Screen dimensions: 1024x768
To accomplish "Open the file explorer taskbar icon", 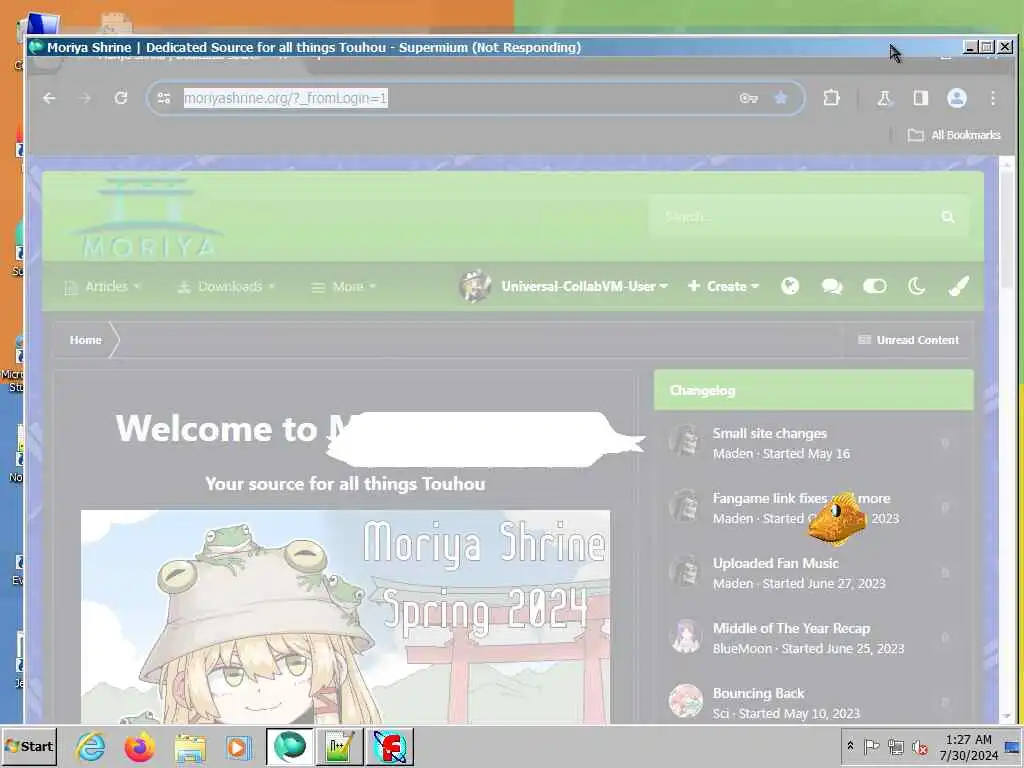I will click(x=190, y=748).
